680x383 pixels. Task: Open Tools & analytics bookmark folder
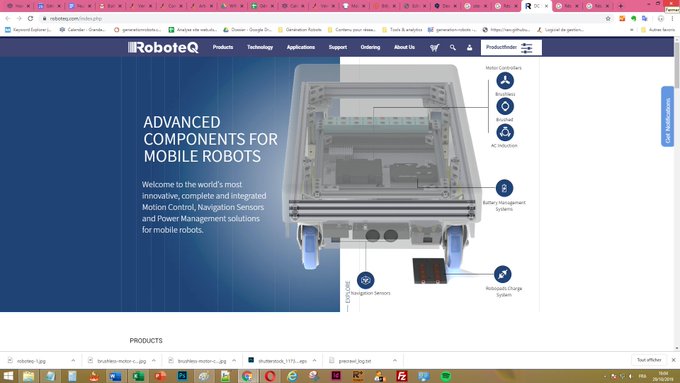coord(402,30)
